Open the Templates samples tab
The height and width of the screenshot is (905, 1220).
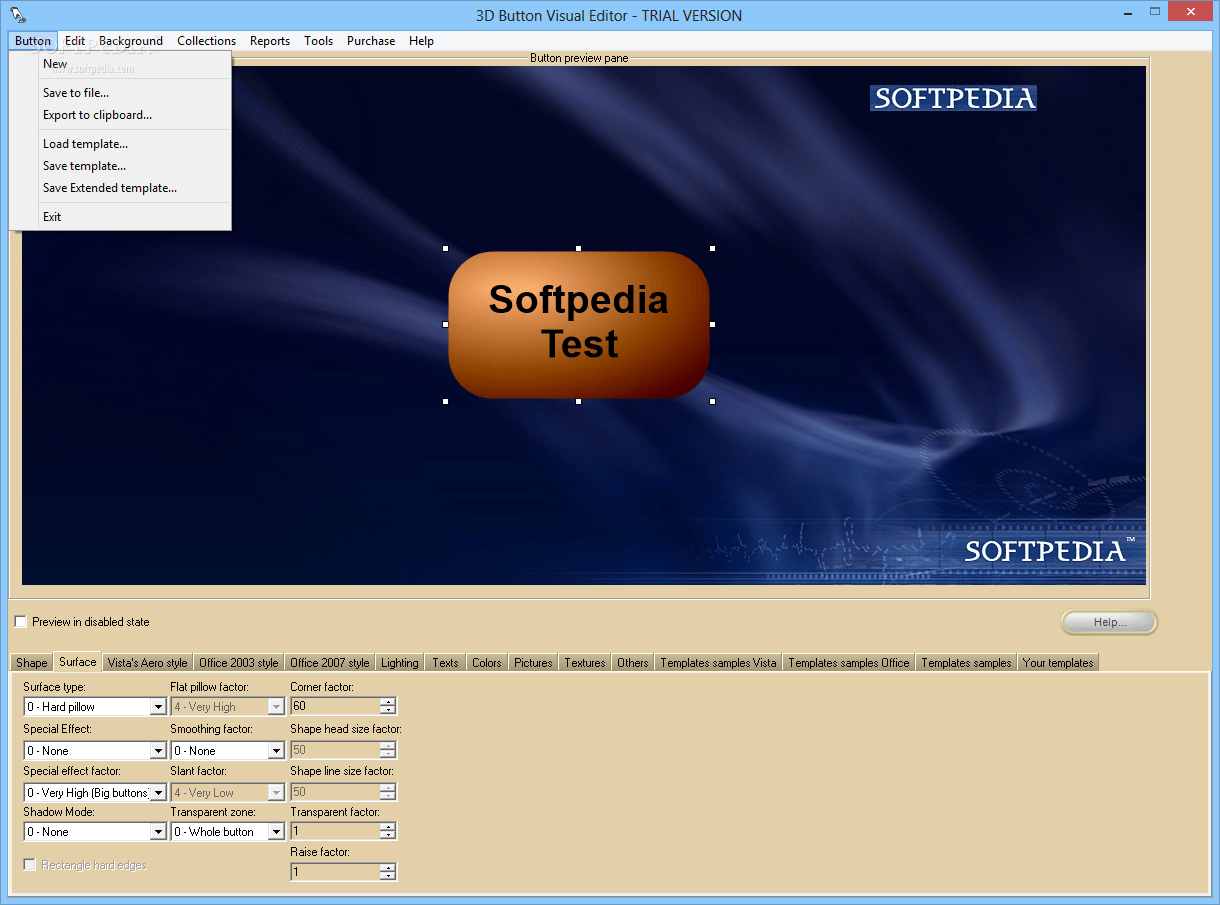pyautogui.click(x=966, y=663)
